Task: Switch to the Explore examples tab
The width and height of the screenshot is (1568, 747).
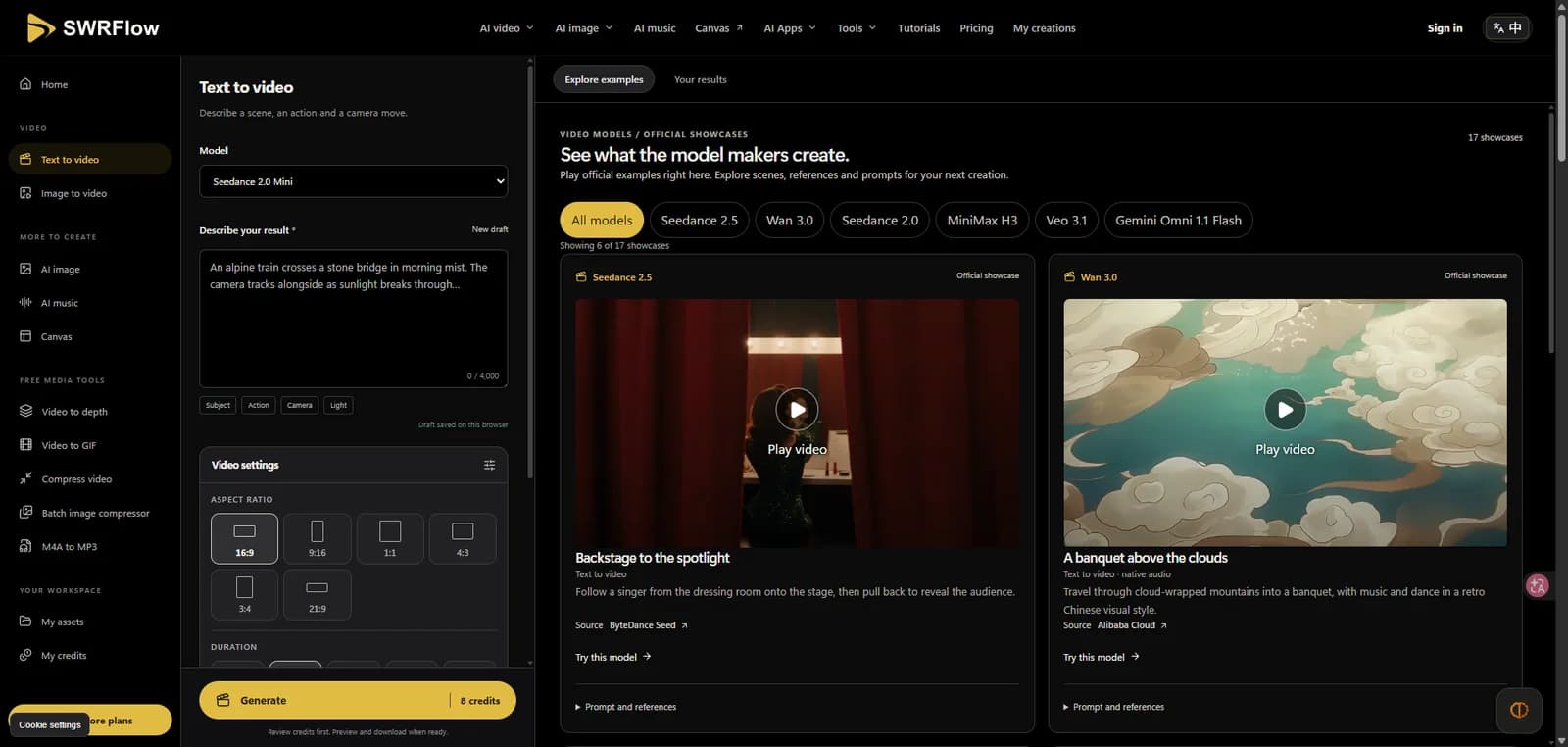Action: (x=604, y=79)
